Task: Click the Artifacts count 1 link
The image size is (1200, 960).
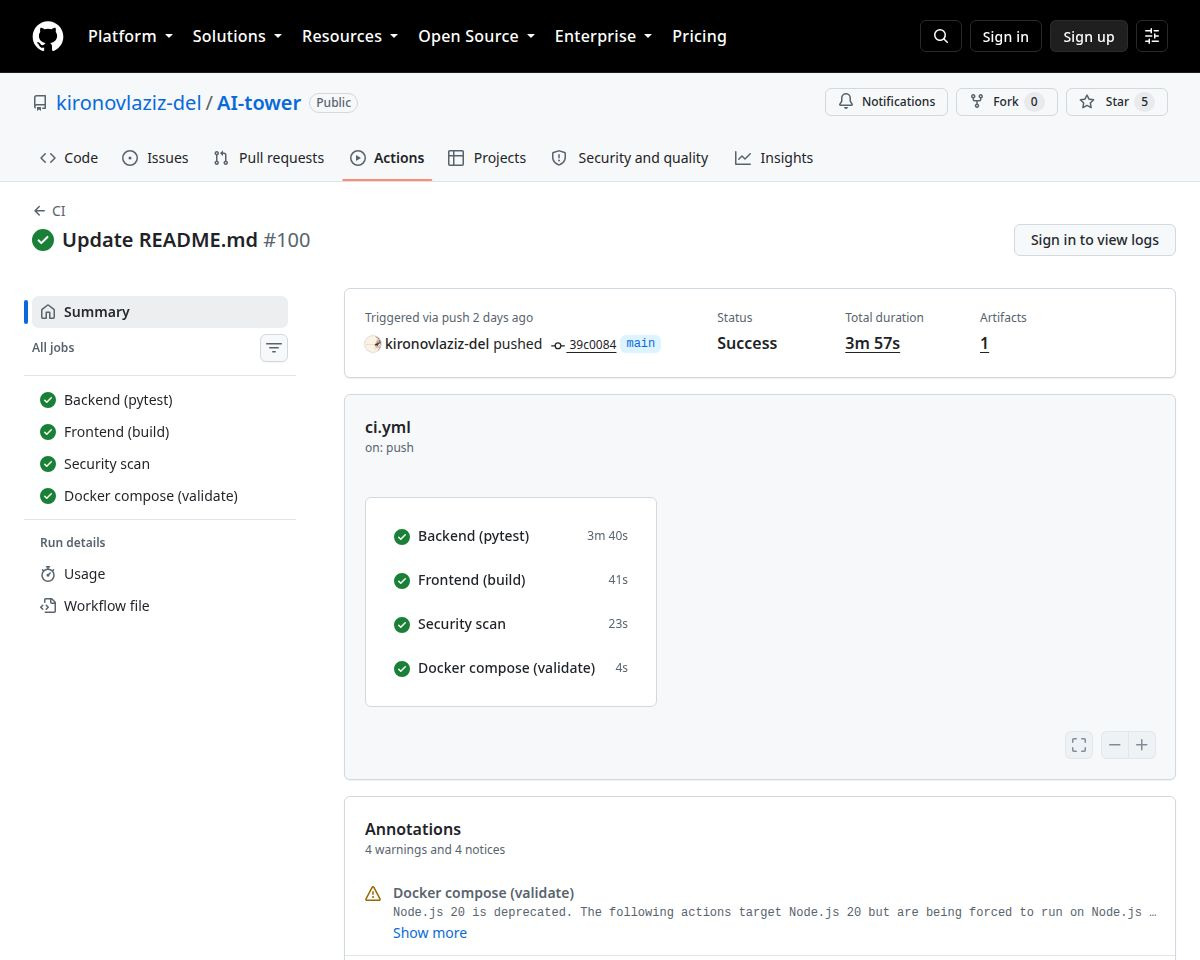Action: click(x=984, y=344)
